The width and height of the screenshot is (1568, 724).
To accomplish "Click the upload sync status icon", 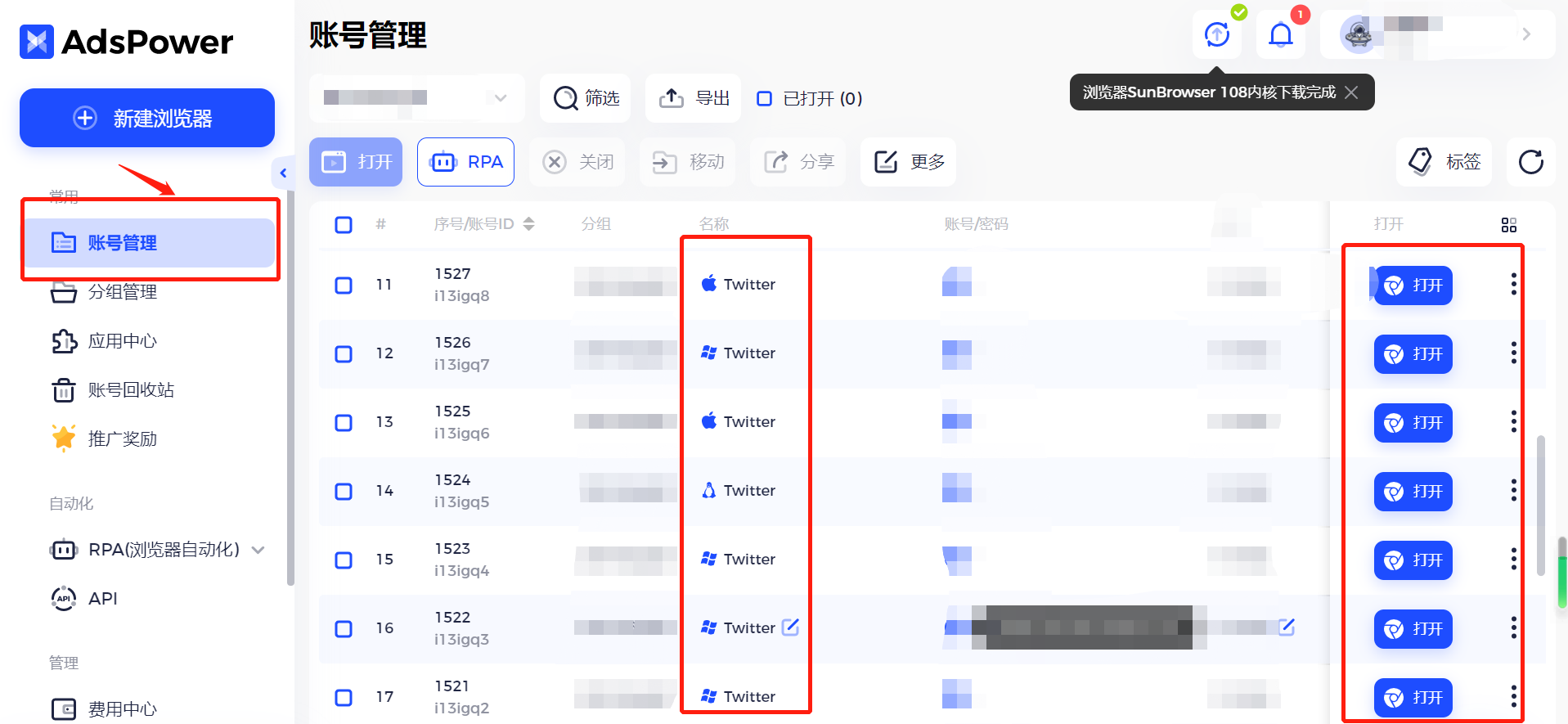I will (x=1217, y=34).
